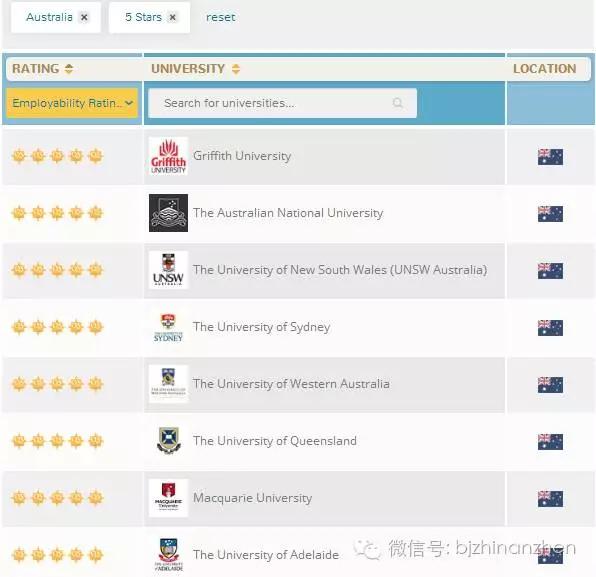The image size is (596, 577).
Task: Open the Macquarie University link
Action: coord(253,498)
